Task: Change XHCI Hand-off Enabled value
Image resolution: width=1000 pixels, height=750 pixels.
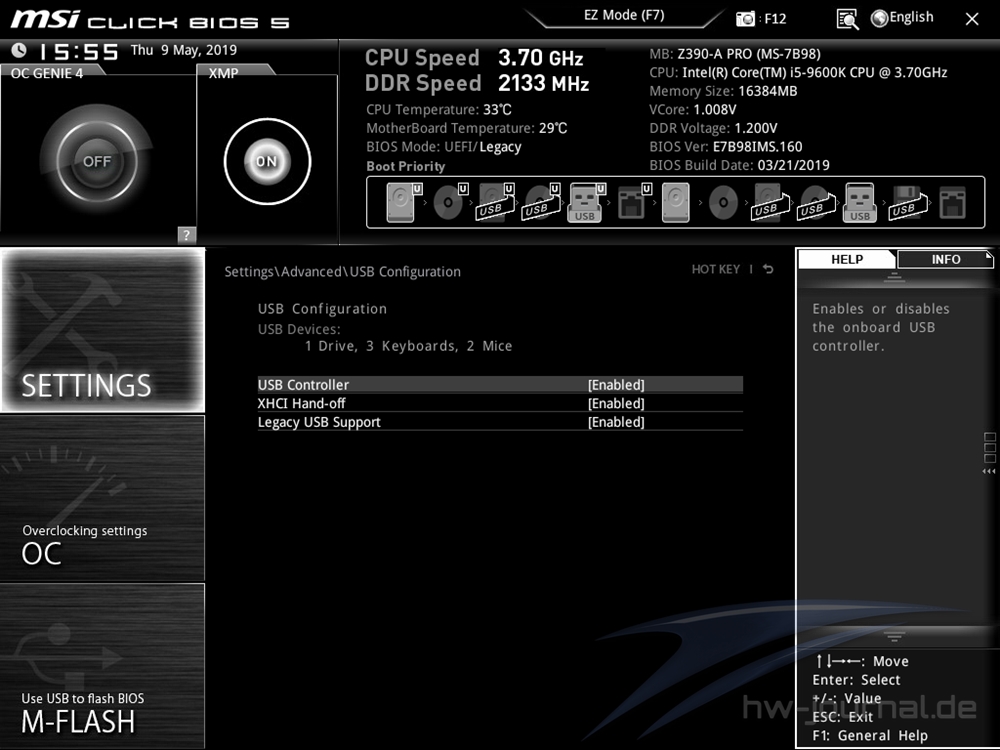Action: 616,403
